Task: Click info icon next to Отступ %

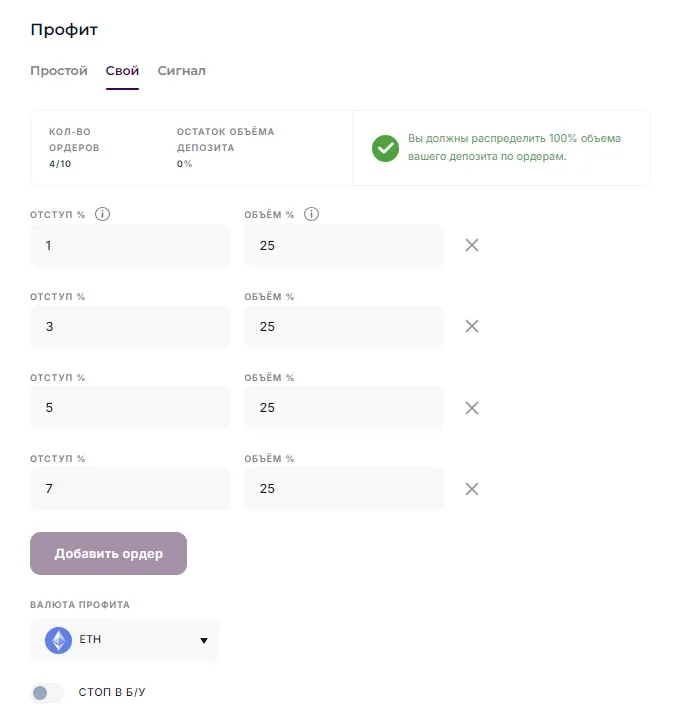Action: coord(102,214)
